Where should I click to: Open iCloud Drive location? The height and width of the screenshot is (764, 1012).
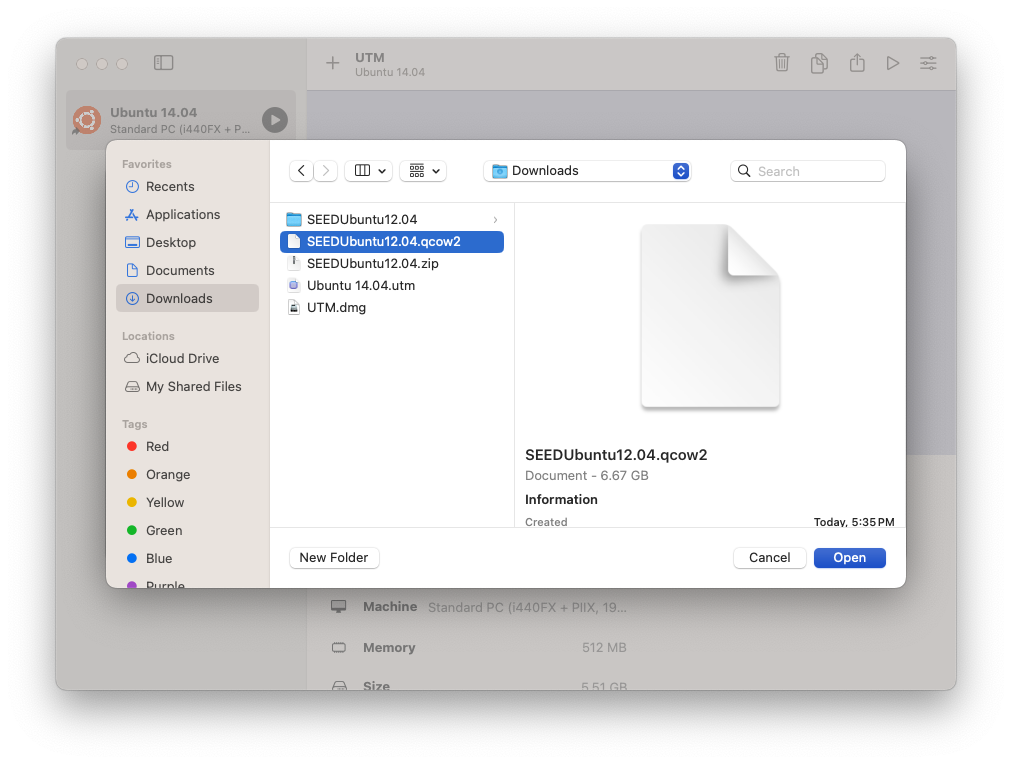tap(182, 359)
